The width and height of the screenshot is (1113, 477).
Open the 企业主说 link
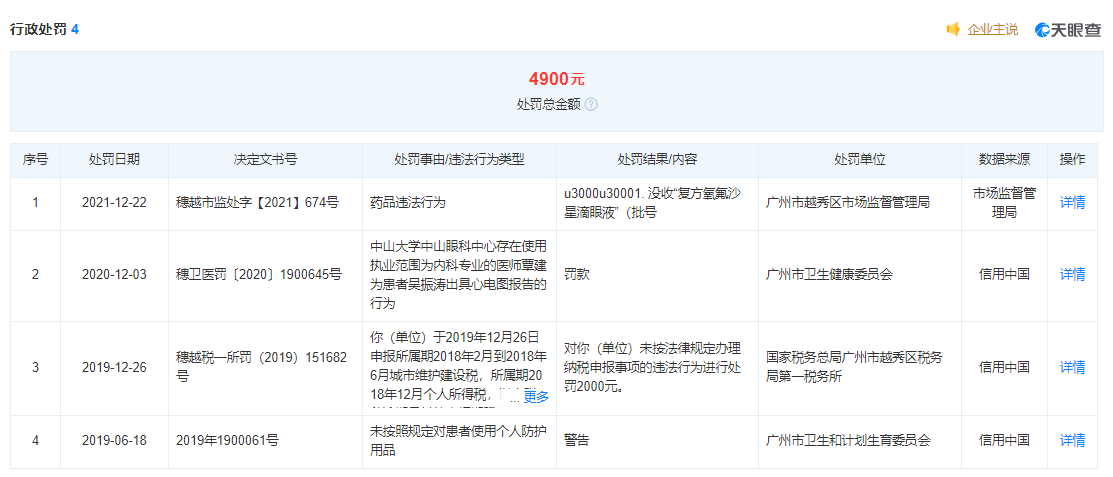(x=992, y=29)
